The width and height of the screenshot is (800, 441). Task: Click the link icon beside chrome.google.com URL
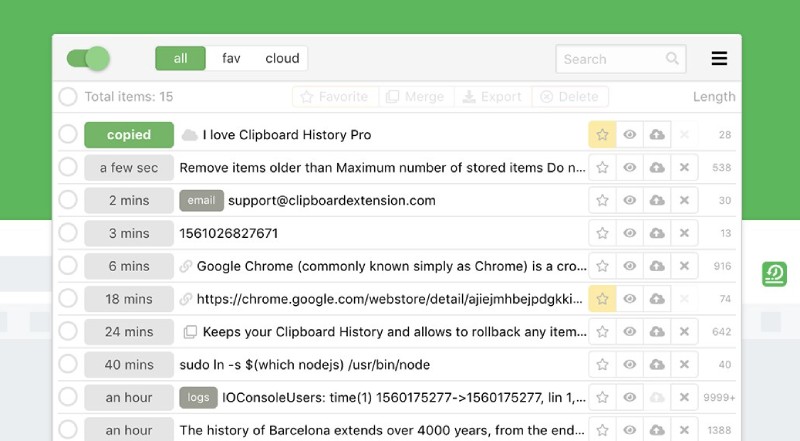(x=186, y=299)
